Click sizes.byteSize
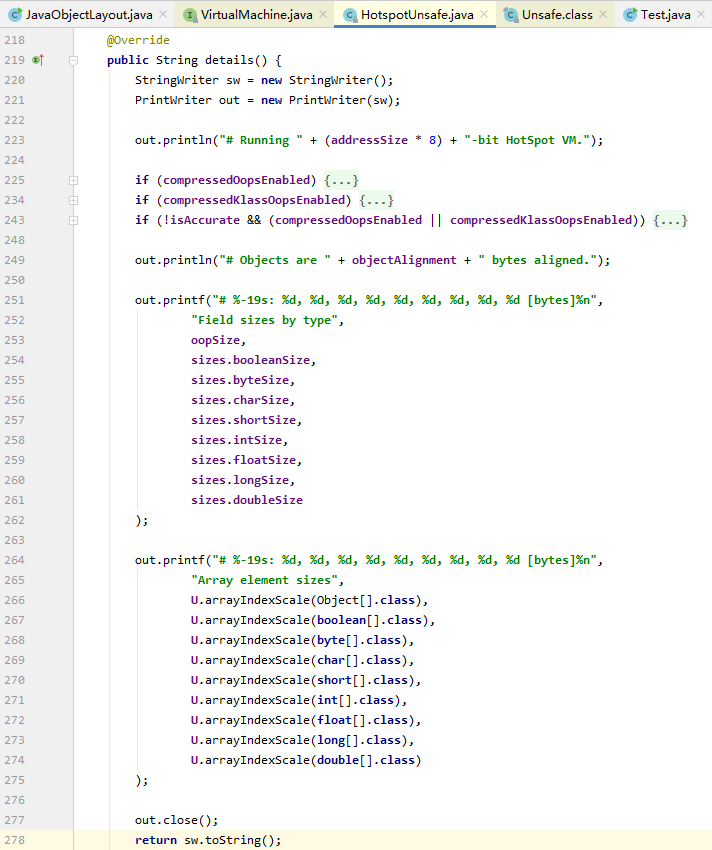The image size is (712, 850). point(240,381)
